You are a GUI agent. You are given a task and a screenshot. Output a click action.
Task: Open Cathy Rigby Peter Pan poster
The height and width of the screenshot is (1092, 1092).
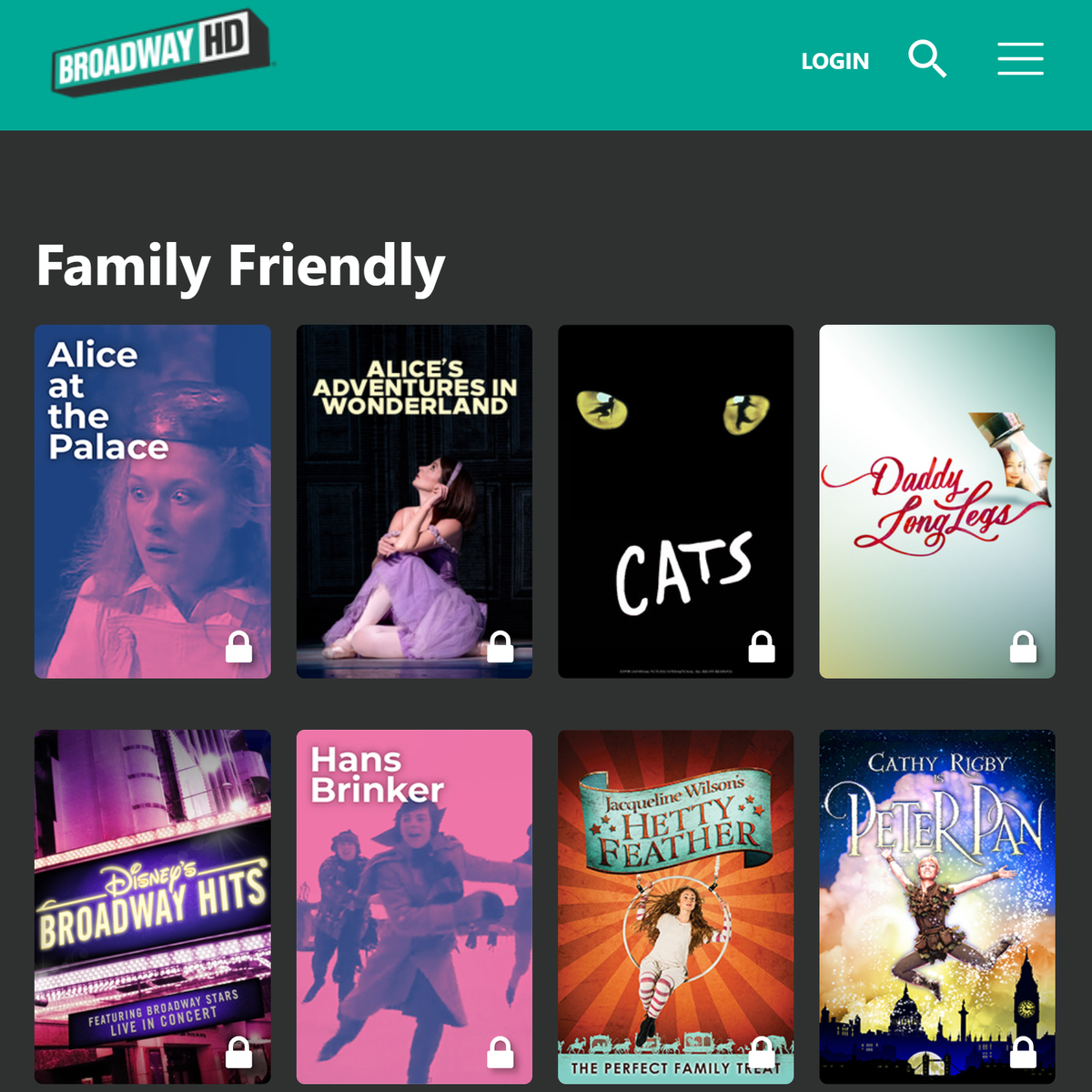pos(937,906)
